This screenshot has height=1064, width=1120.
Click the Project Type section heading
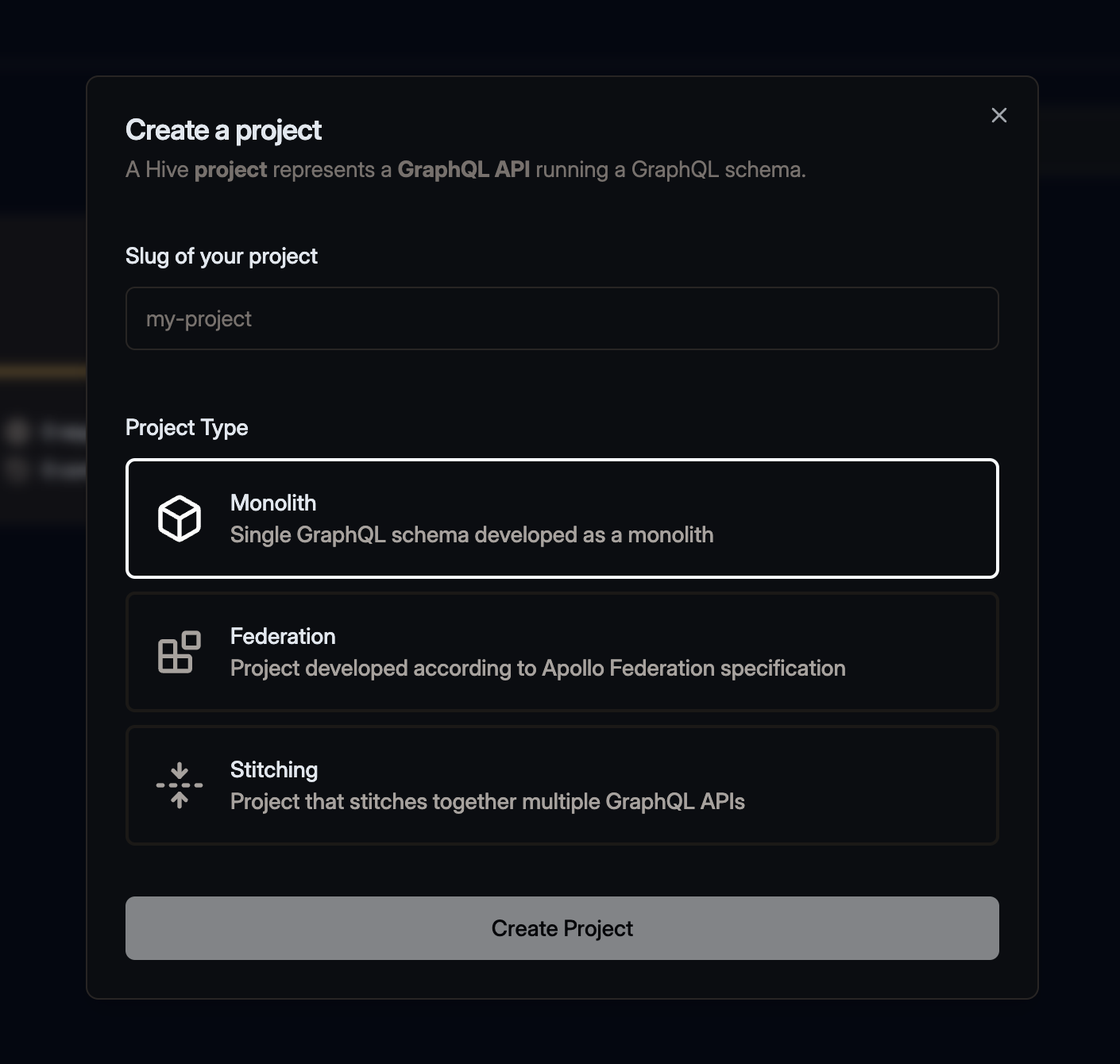(187, 427)
